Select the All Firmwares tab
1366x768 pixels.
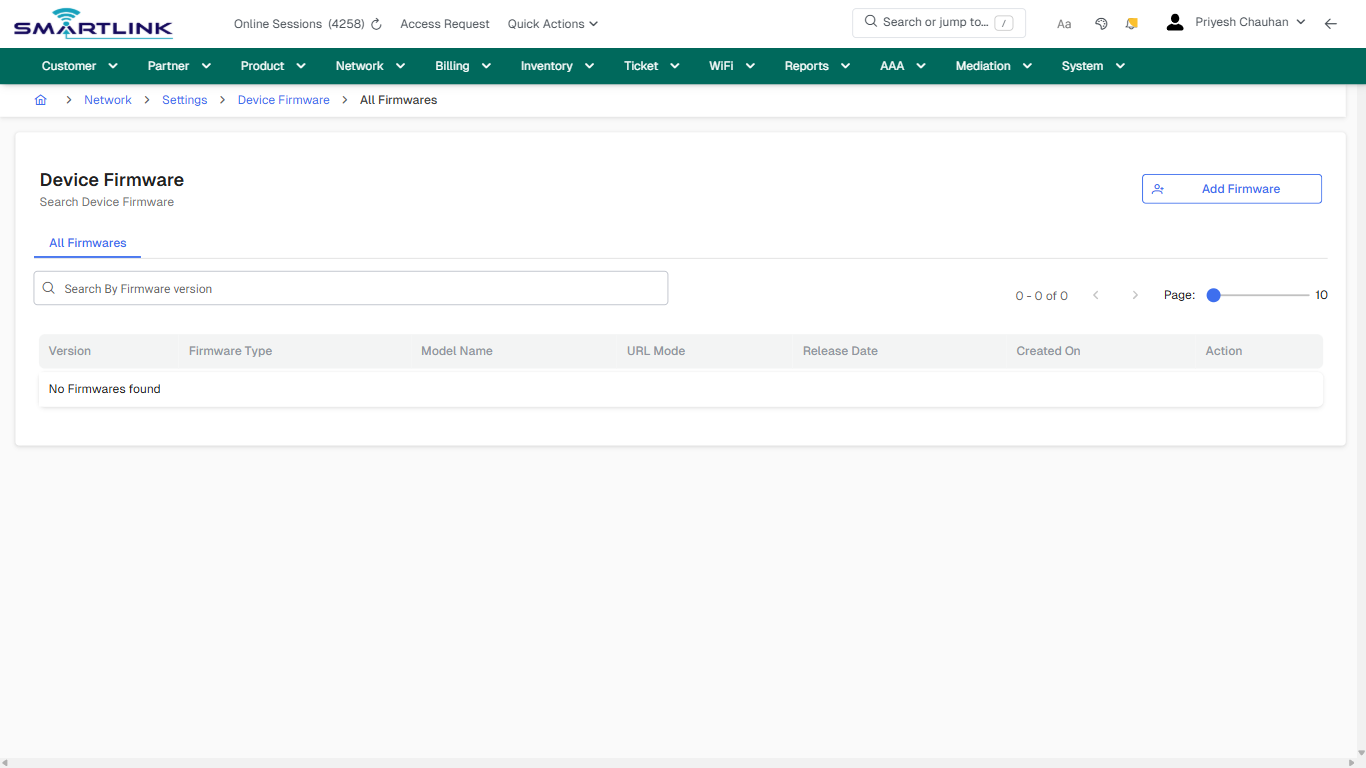click(x=87, y=243)
